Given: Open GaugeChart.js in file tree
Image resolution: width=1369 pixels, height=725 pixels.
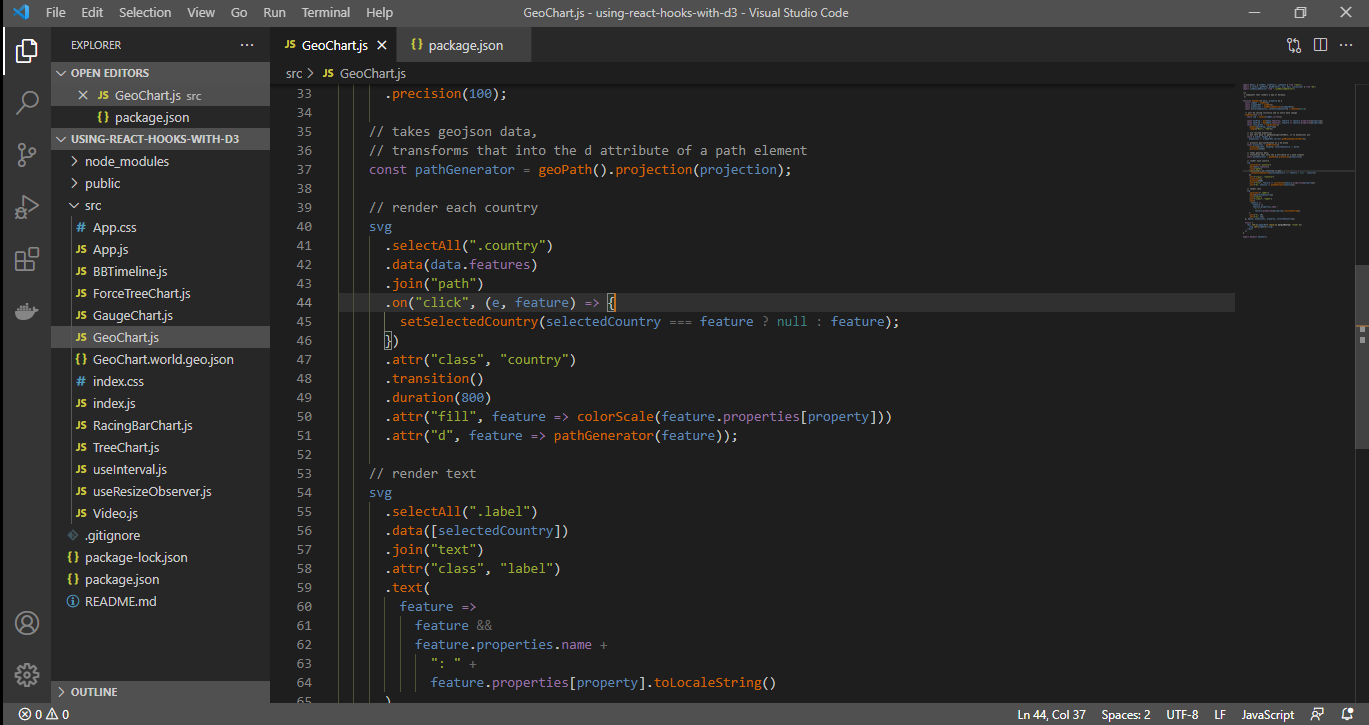Looking at the screenshot, I should point(160,315).
